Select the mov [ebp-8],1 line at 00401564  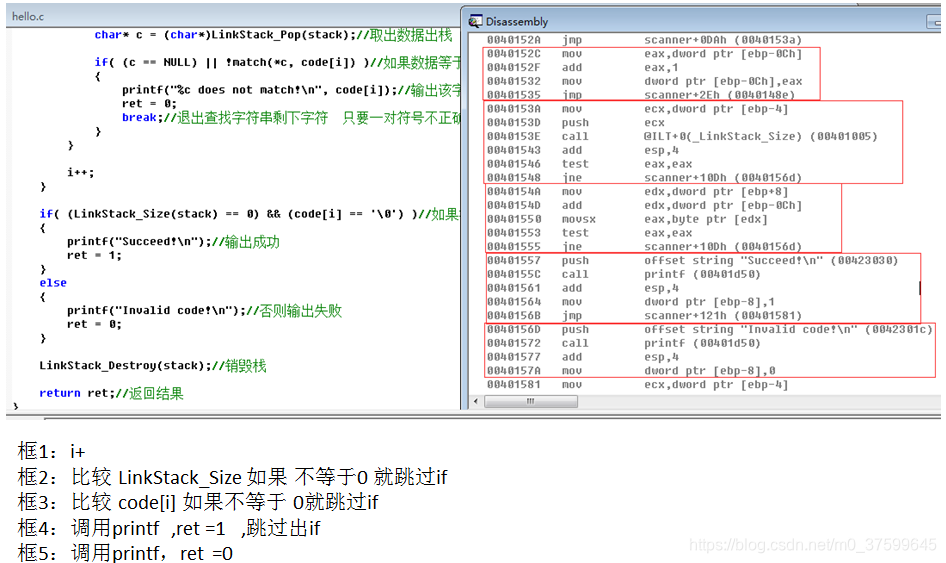(630, 302)
